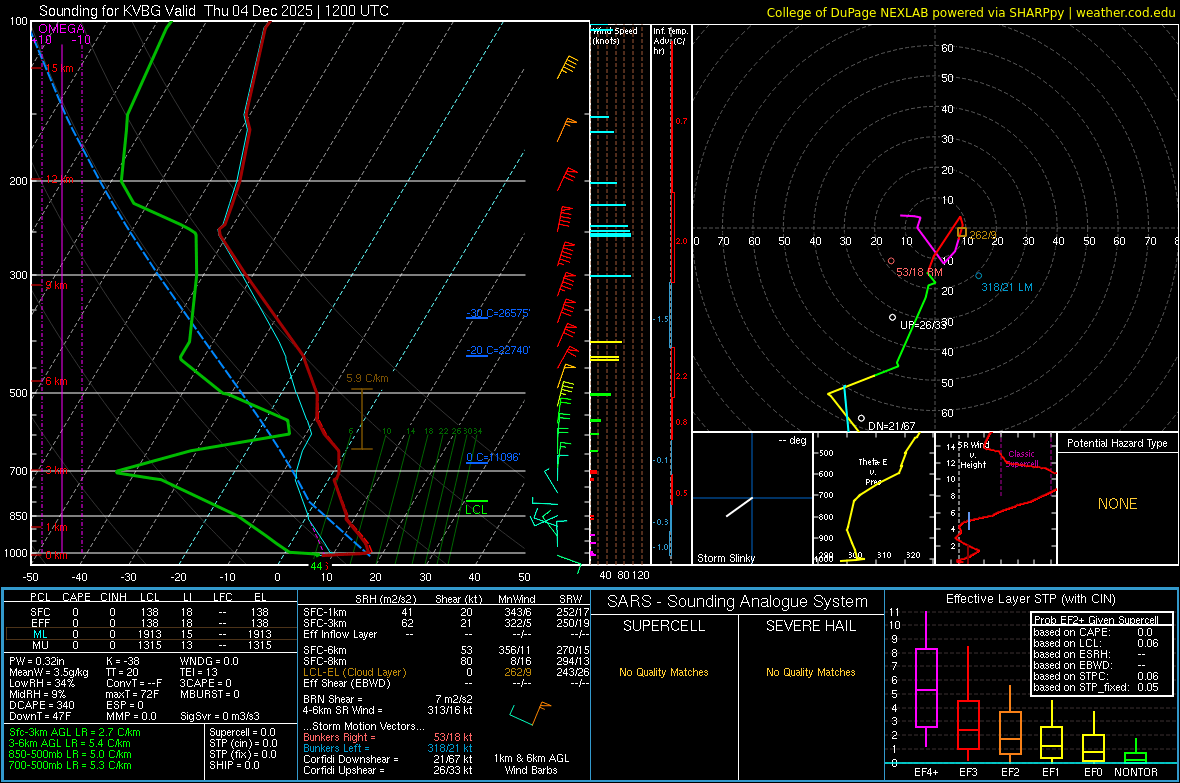The width and height of the screenshot is (1180, 783).
Task: Click the -20 C=22740' level label
Action: tap(498, 350)
